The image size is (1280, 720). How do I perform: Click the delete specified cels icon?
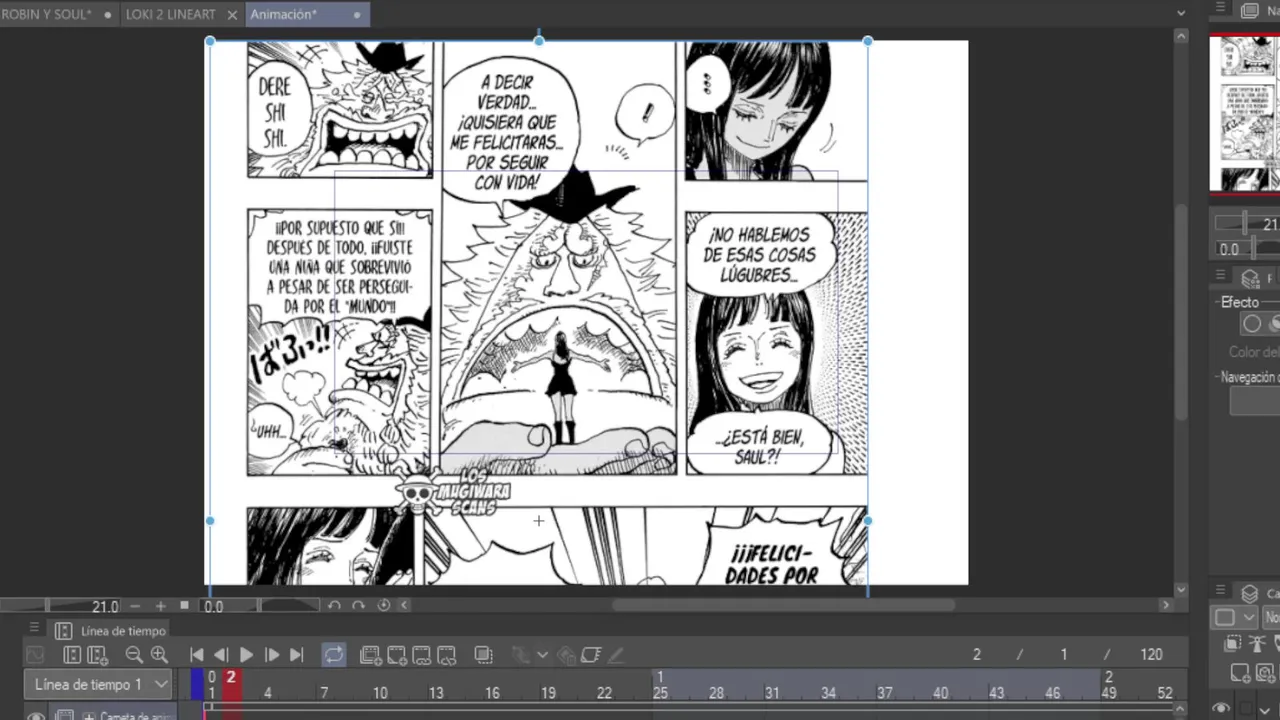coord(446,655)
